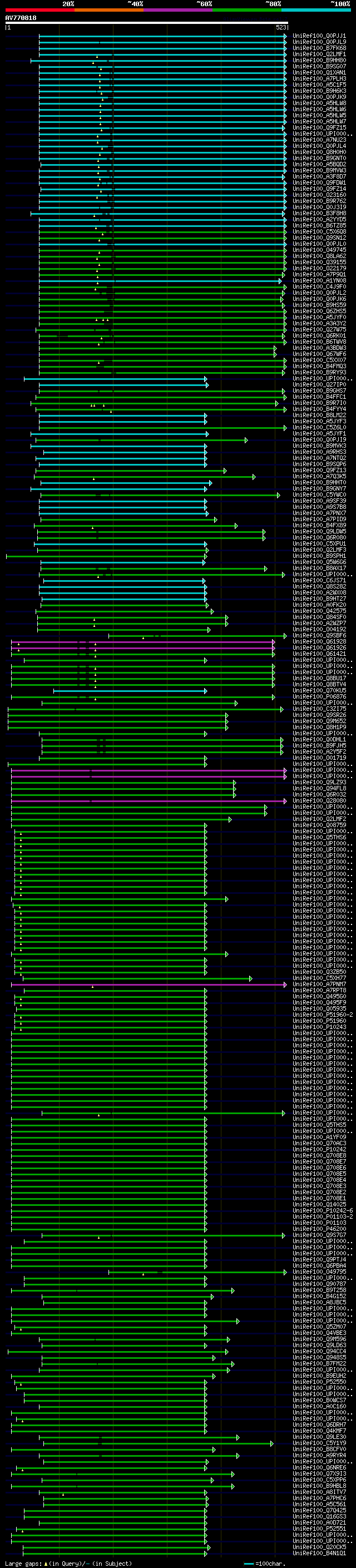This screenshot has height=1568, width=356.
Task: Select the UniRef100_Q9FDW1 label
Action: pyautogui.click(x=319, y=182)
